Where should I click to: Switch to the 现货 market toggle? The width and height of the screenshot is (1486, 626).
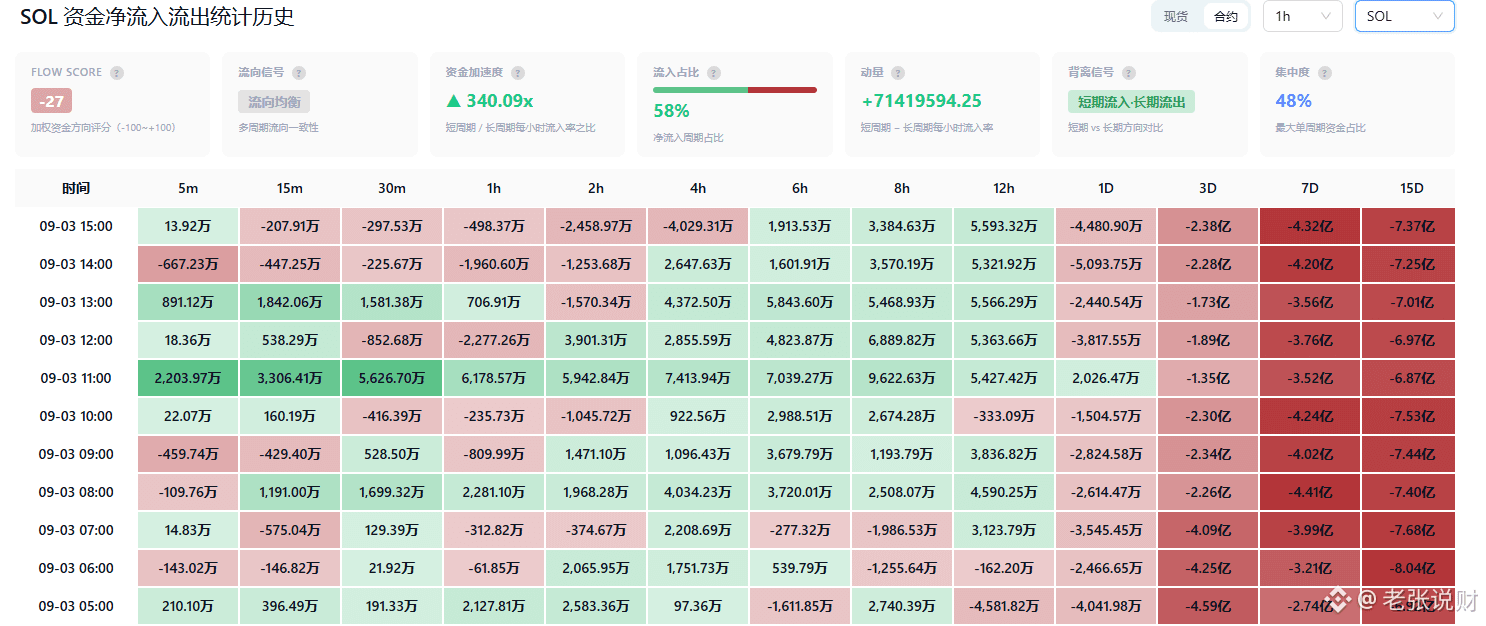point(1176,16)
